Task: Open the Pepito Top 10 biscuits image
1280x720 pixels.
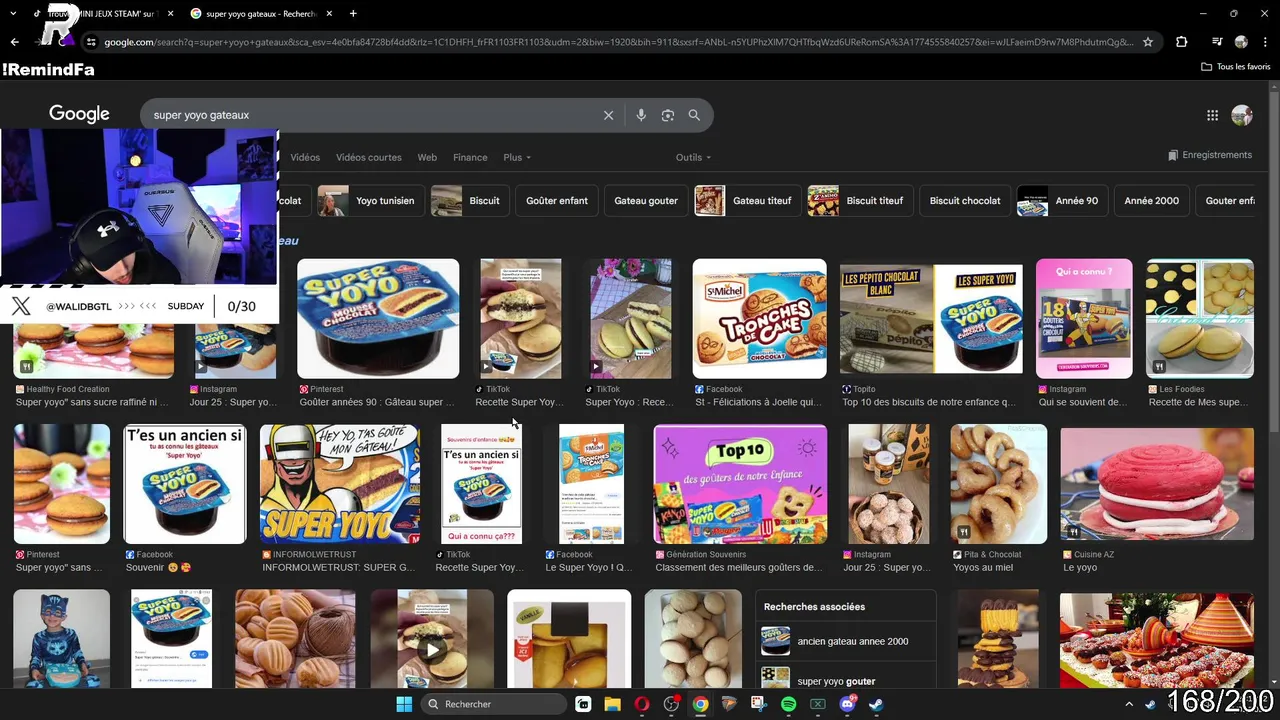Action: pos(931,319)
